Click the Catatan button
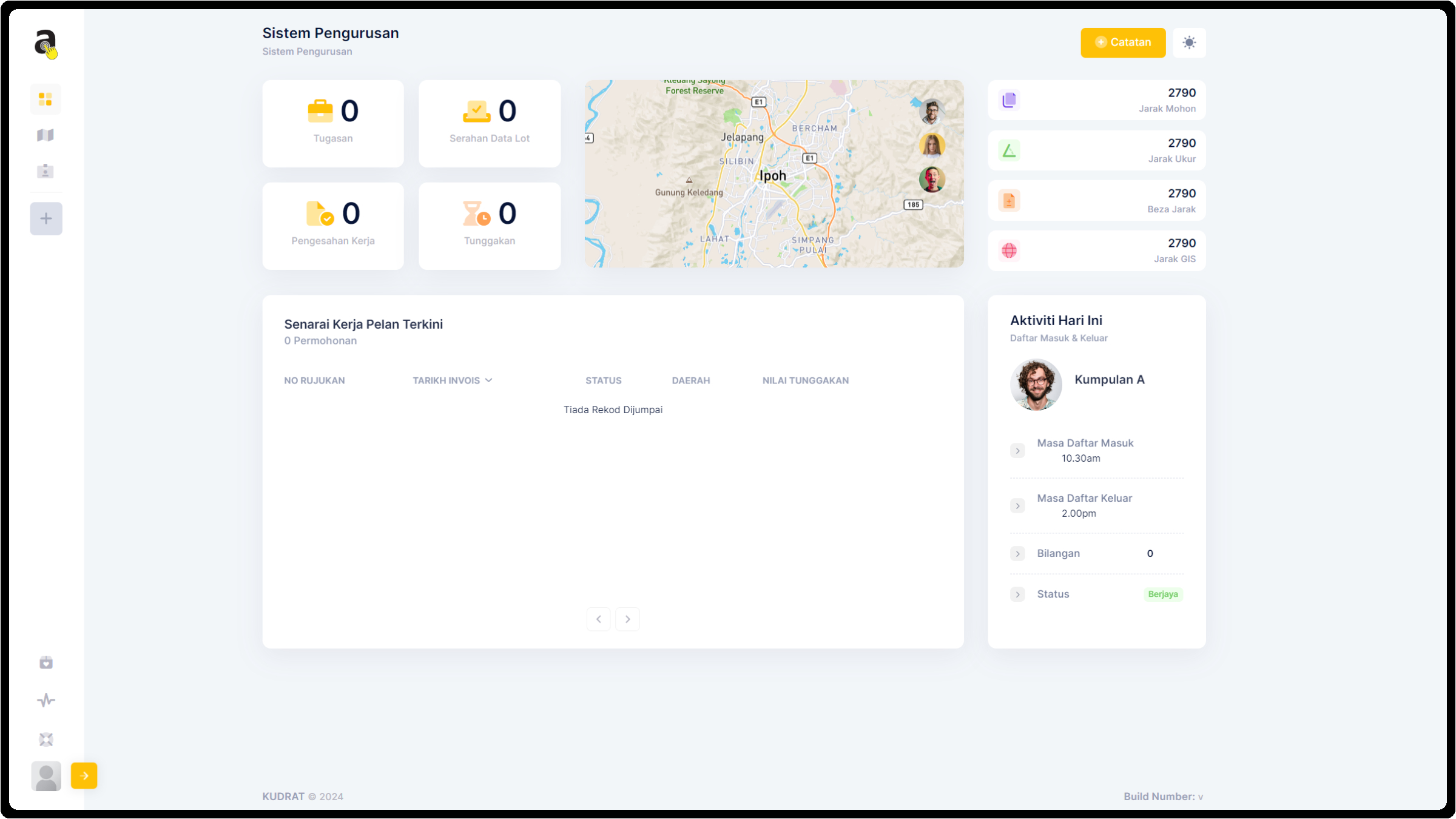Image resolution: width=1456 pixels, height=819 pixels. click(1123, 42)
